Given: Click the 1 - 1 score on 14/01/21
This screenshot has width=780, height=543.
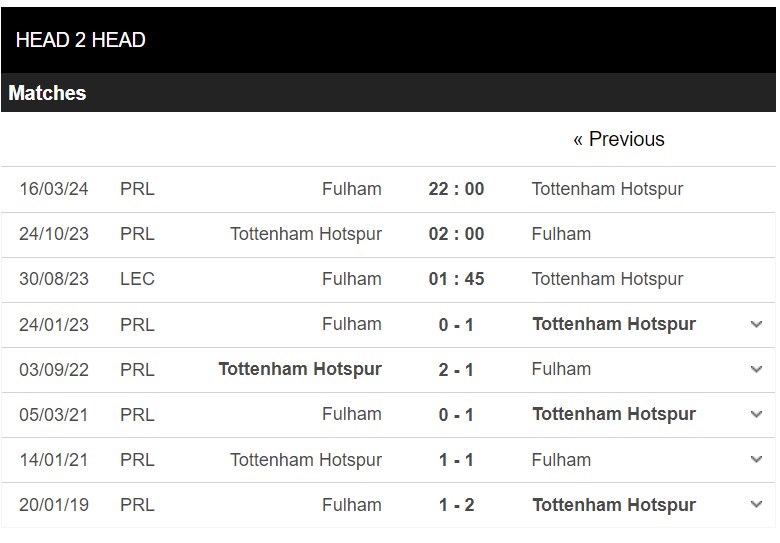Looking at the screenshot, I should point(456,460).
